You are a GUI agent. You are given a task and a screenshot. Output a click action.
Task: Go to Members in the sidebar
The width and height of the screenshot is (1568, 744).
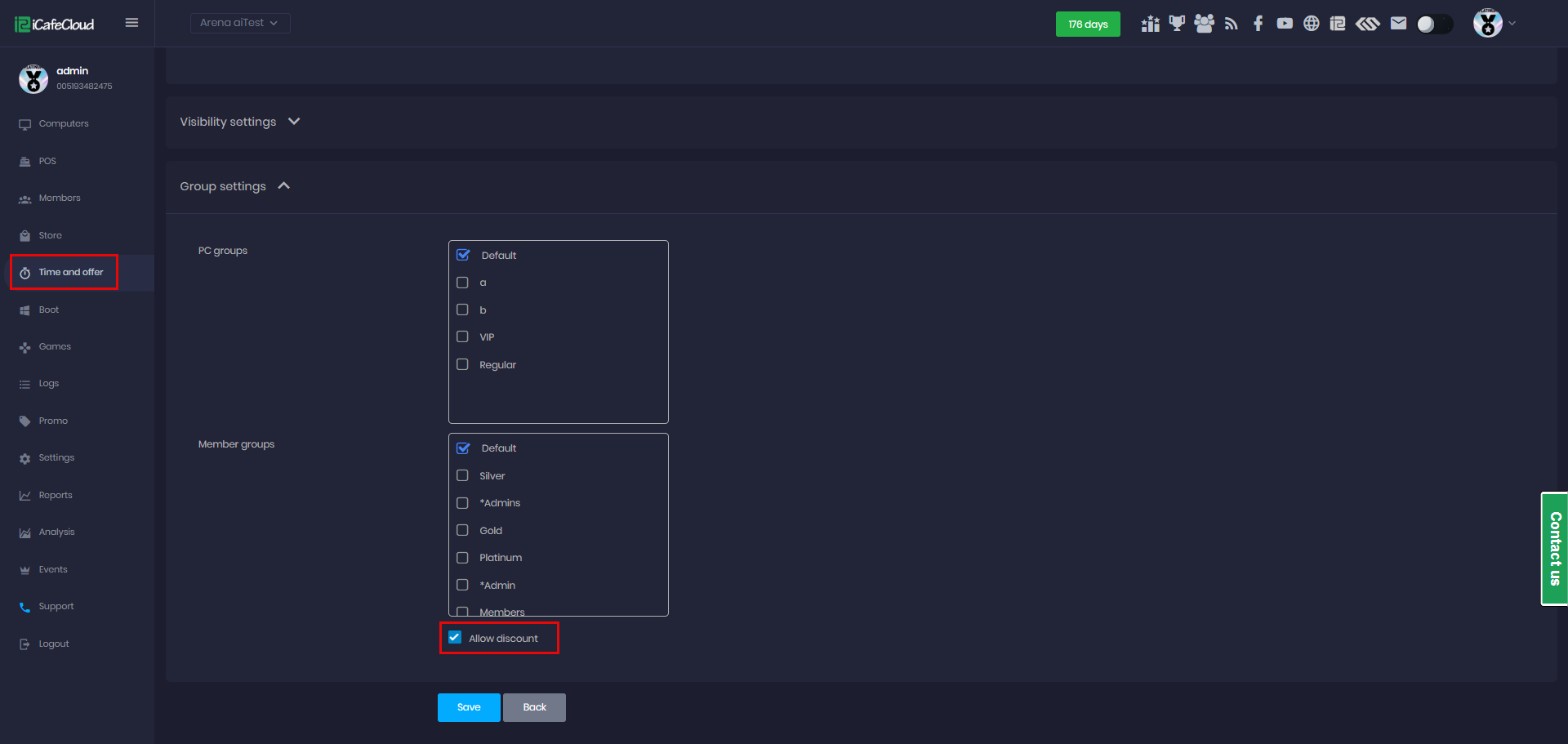tap(60, 198)
